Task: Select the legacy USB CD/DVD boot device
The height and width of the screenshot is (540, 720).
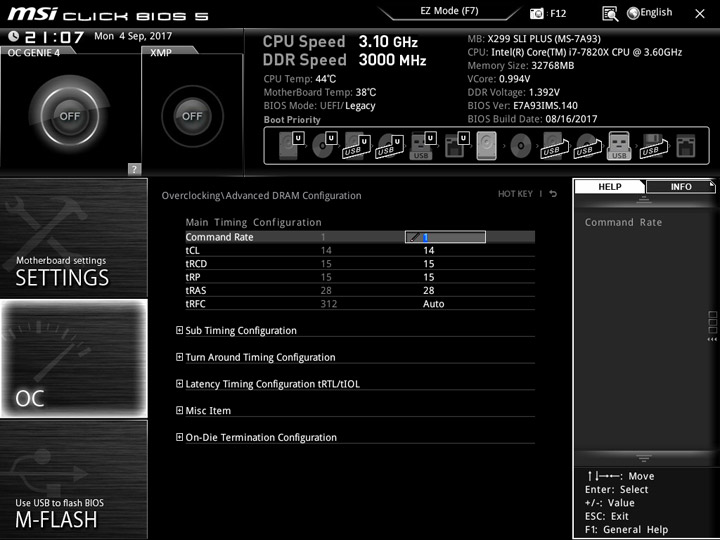Action: [x=588, y=146]
